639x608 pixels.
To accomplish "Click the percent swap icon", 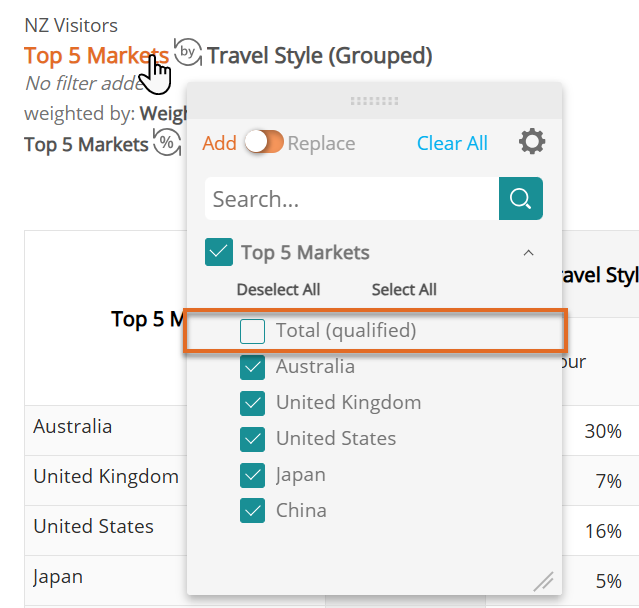I will pos(167,142).
